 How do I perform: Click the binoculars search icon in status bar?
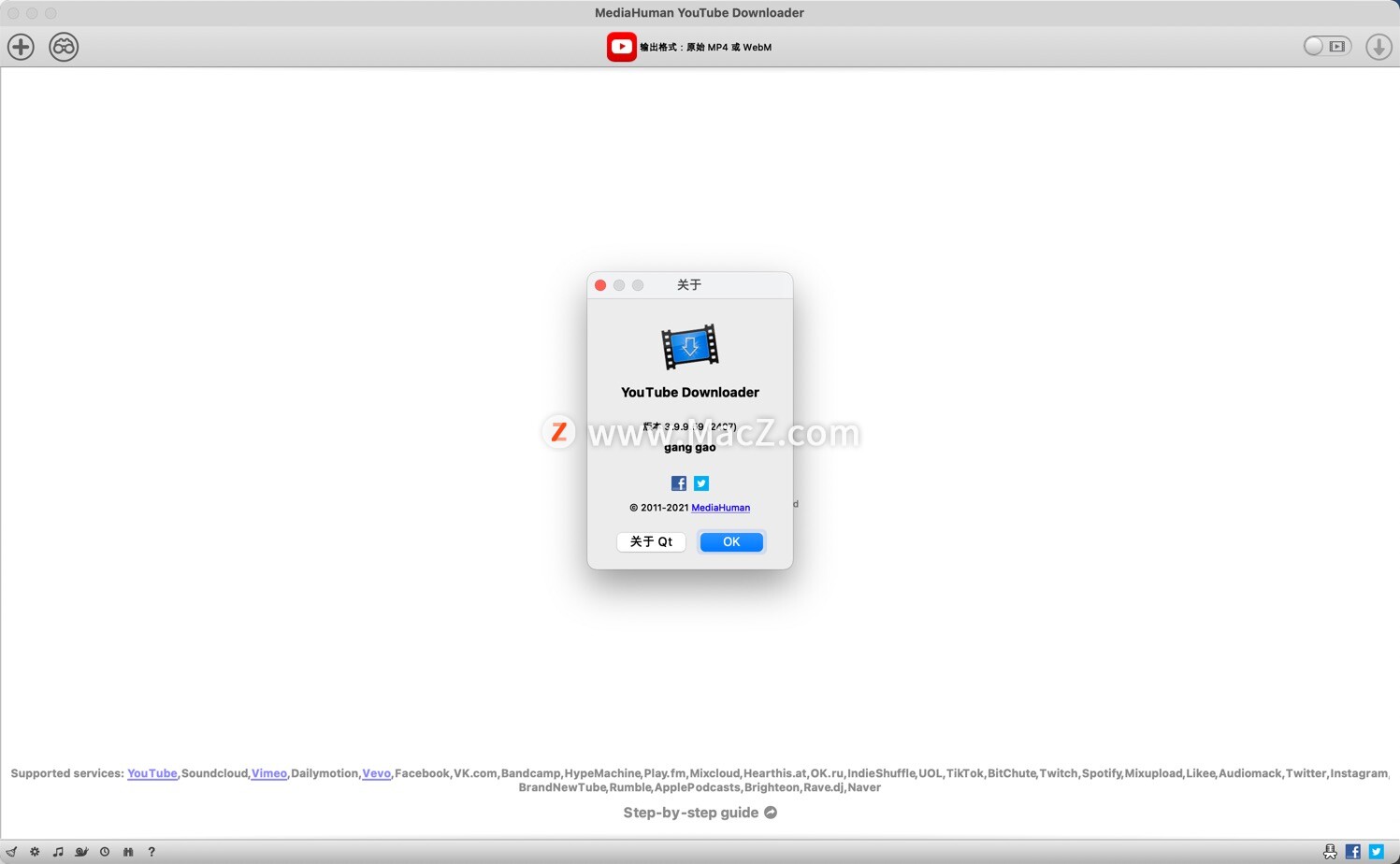point(128,852)
